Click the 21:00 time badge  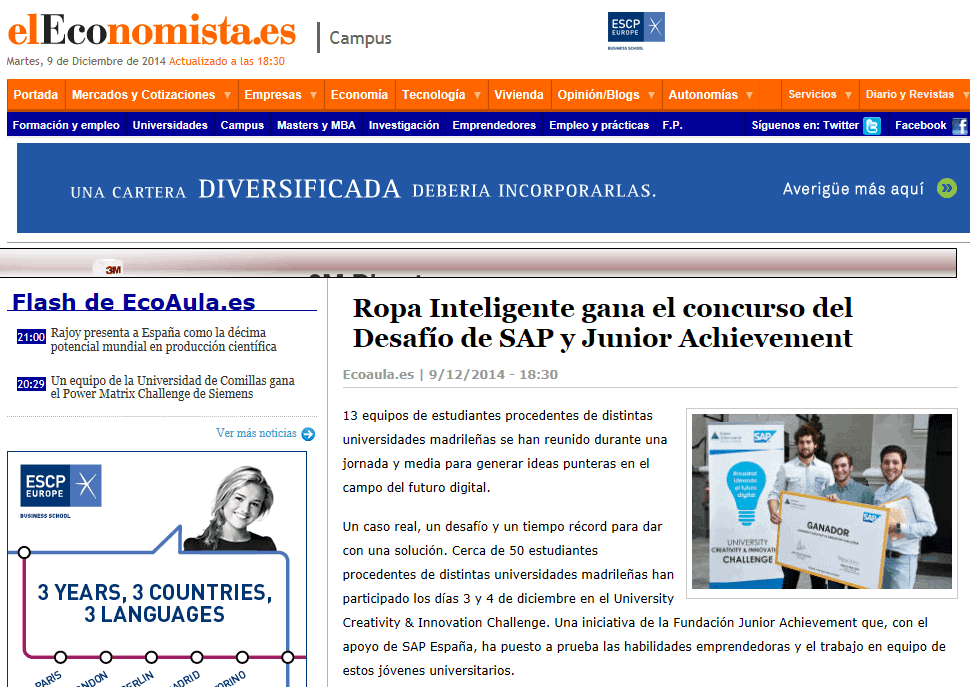coord(31,337)
